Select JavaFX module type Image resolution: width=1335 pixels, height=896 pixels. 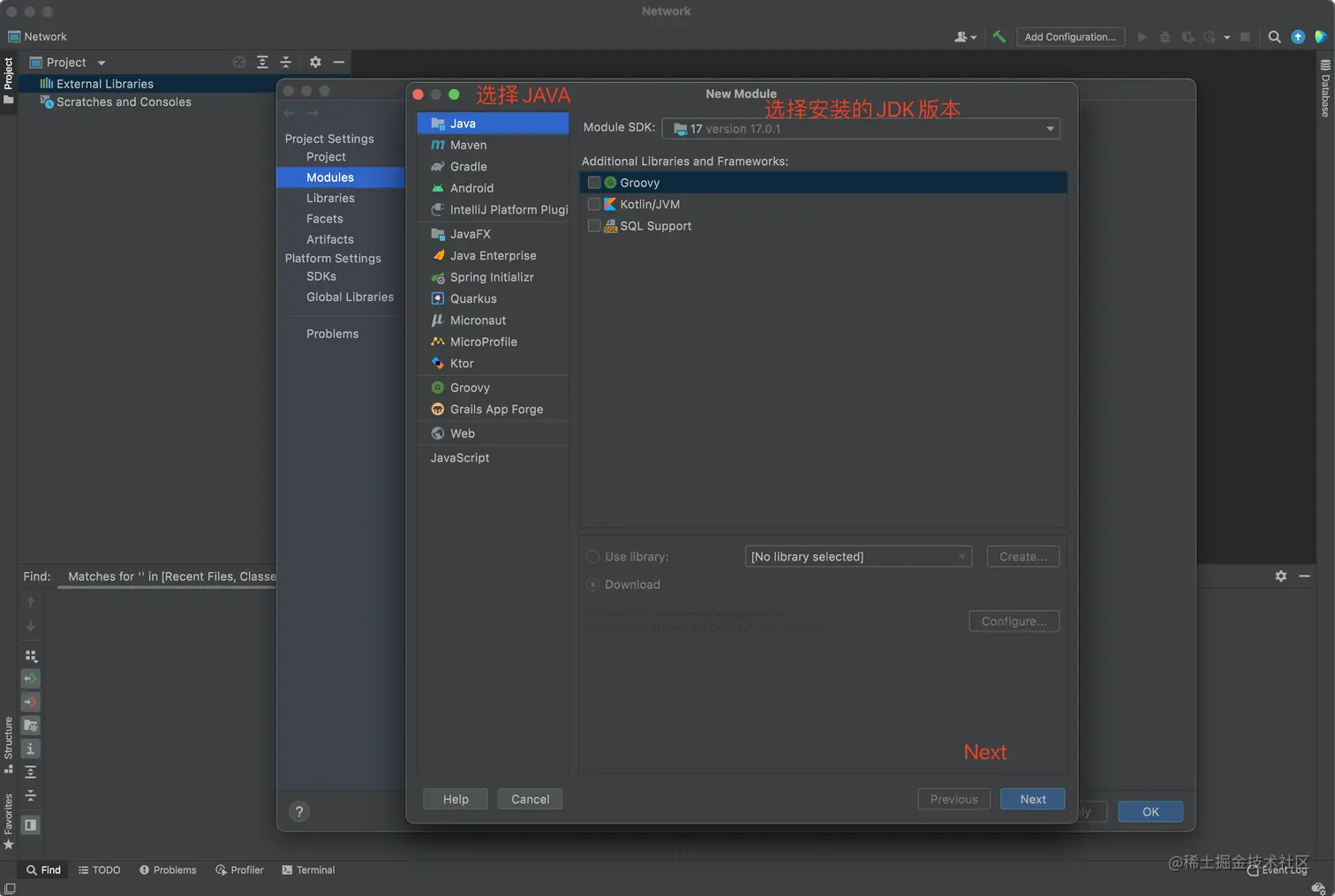(x=493, y=234)
